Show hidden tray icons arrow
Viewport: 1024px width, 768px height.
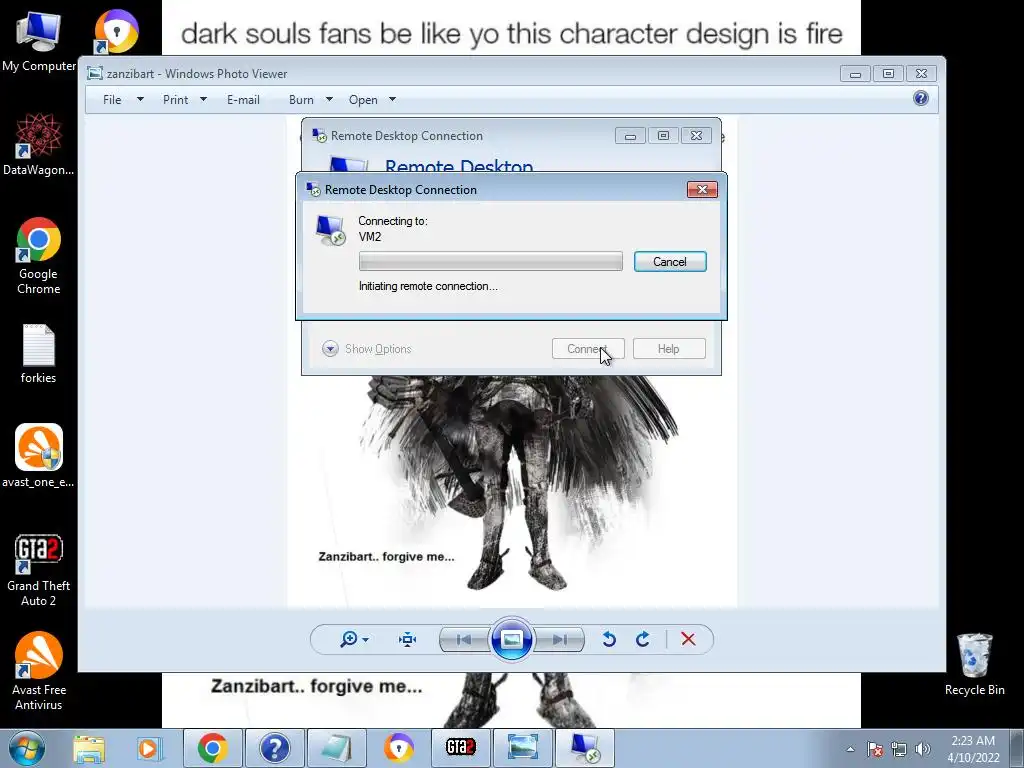click(850, 749)
